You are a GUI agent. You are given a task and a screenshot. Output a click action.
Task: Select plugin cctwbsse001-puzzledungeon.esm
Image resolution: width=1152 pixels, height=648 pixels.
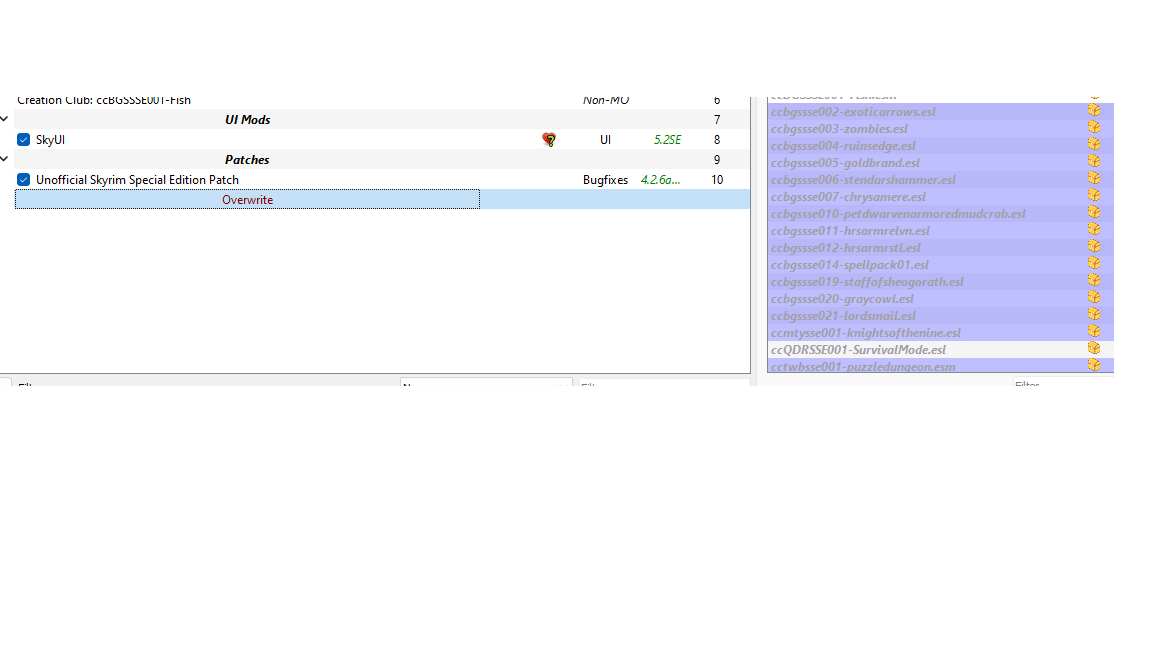(x=863, y=367)
